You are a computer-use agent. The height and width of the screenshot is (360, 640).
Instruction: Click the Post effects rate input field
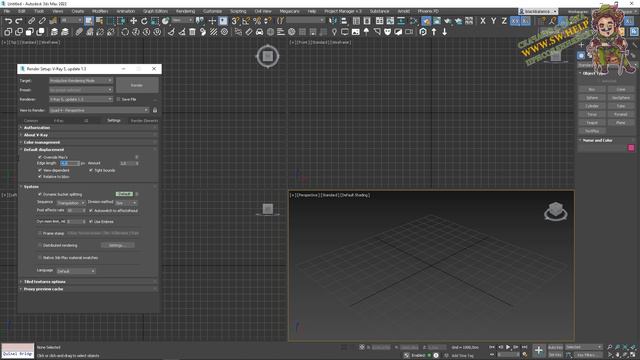click(x=76, y=211)
